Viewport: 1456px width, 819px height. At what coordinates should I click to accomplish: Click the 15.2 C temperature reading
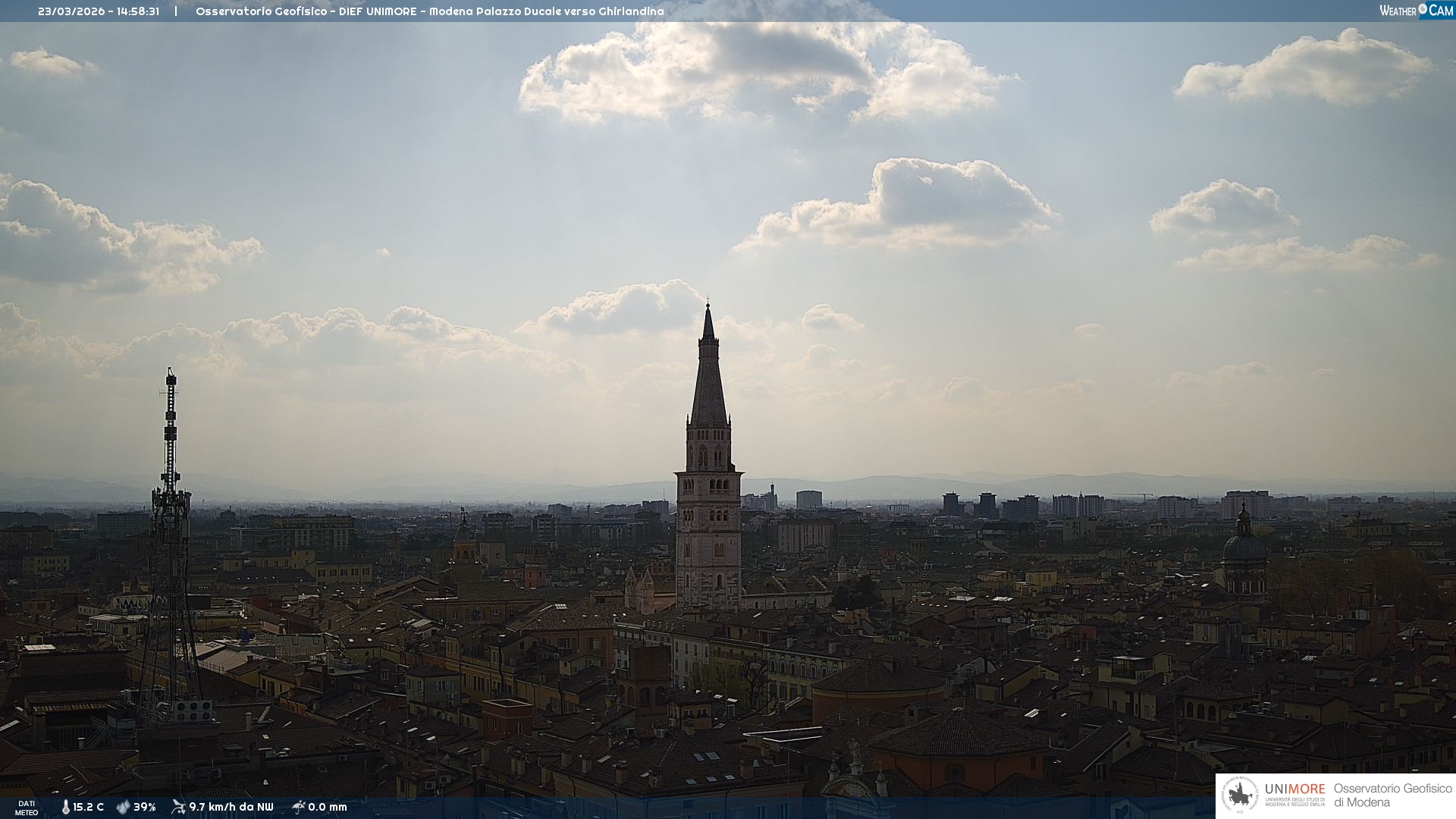coord(88,807)
